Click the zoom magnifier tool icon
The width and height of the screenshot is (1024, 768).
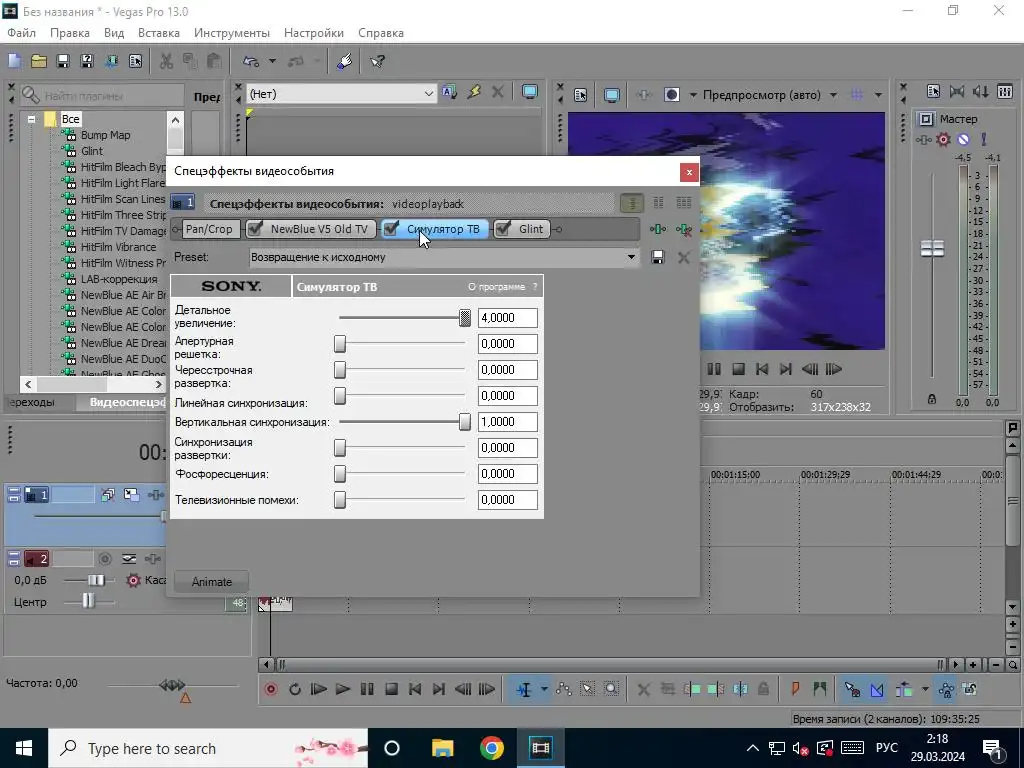coord(611,689)
